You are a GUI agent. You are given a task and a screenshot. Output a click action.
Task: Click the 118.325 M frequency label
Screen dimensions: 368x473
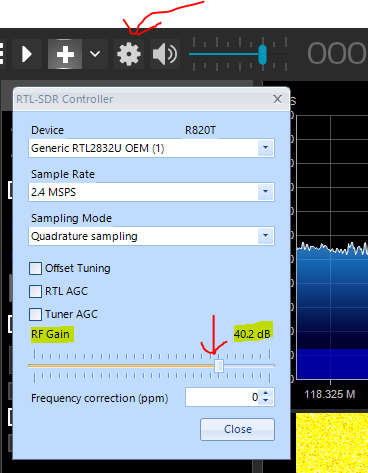[x=330, y=395]
